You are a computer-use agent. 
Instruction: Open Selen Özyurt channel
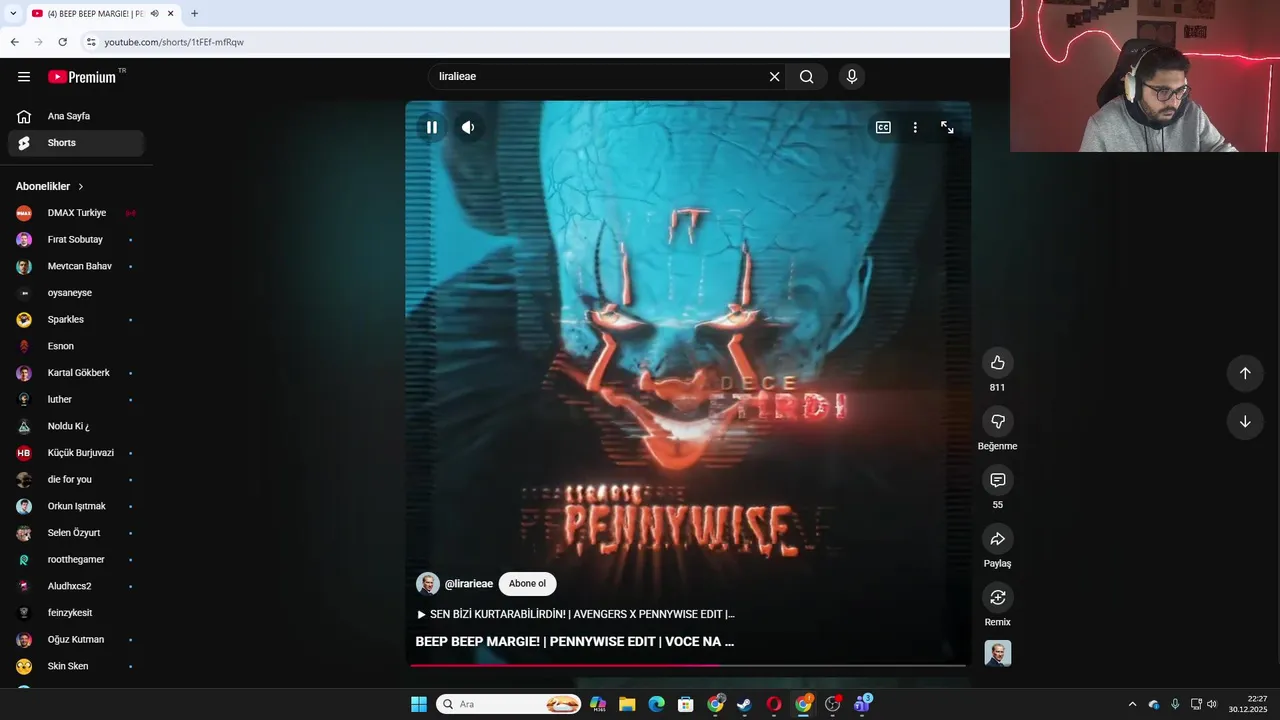[76, 533]
